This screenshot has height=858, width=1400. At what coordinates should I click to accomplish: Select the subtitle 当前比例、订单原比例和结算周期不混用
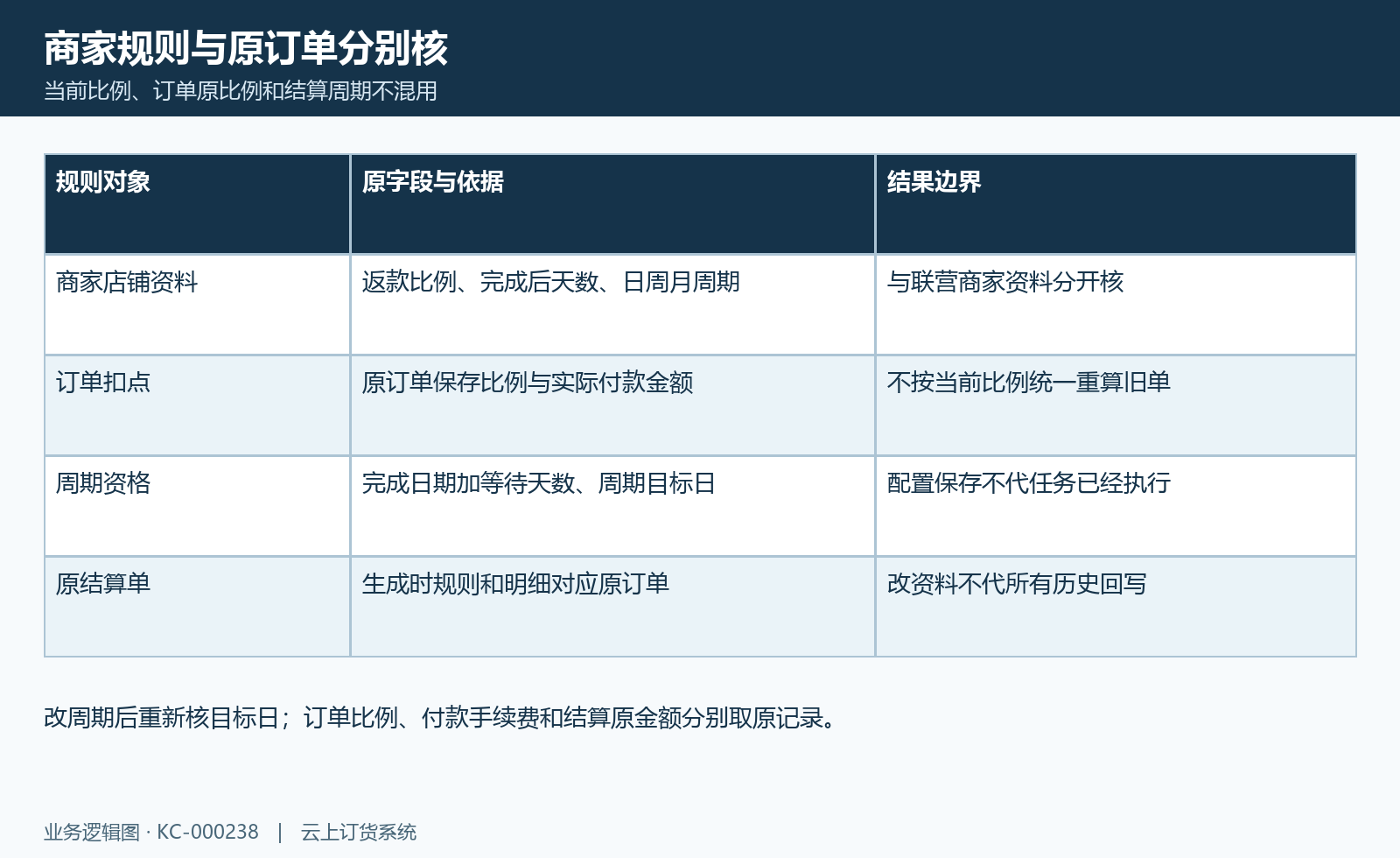click(241, 91)
